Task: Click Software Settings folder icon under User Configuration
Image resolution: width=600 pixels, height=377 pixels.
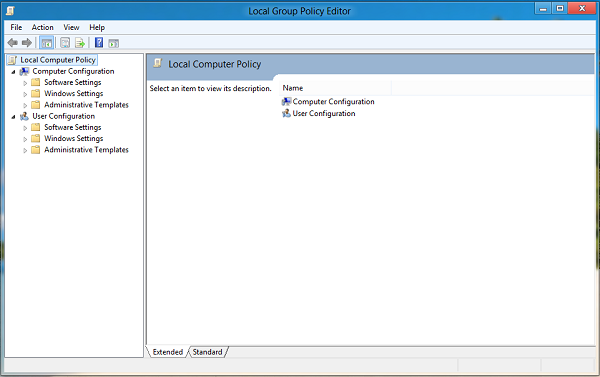Action: [x=36, y=127]
